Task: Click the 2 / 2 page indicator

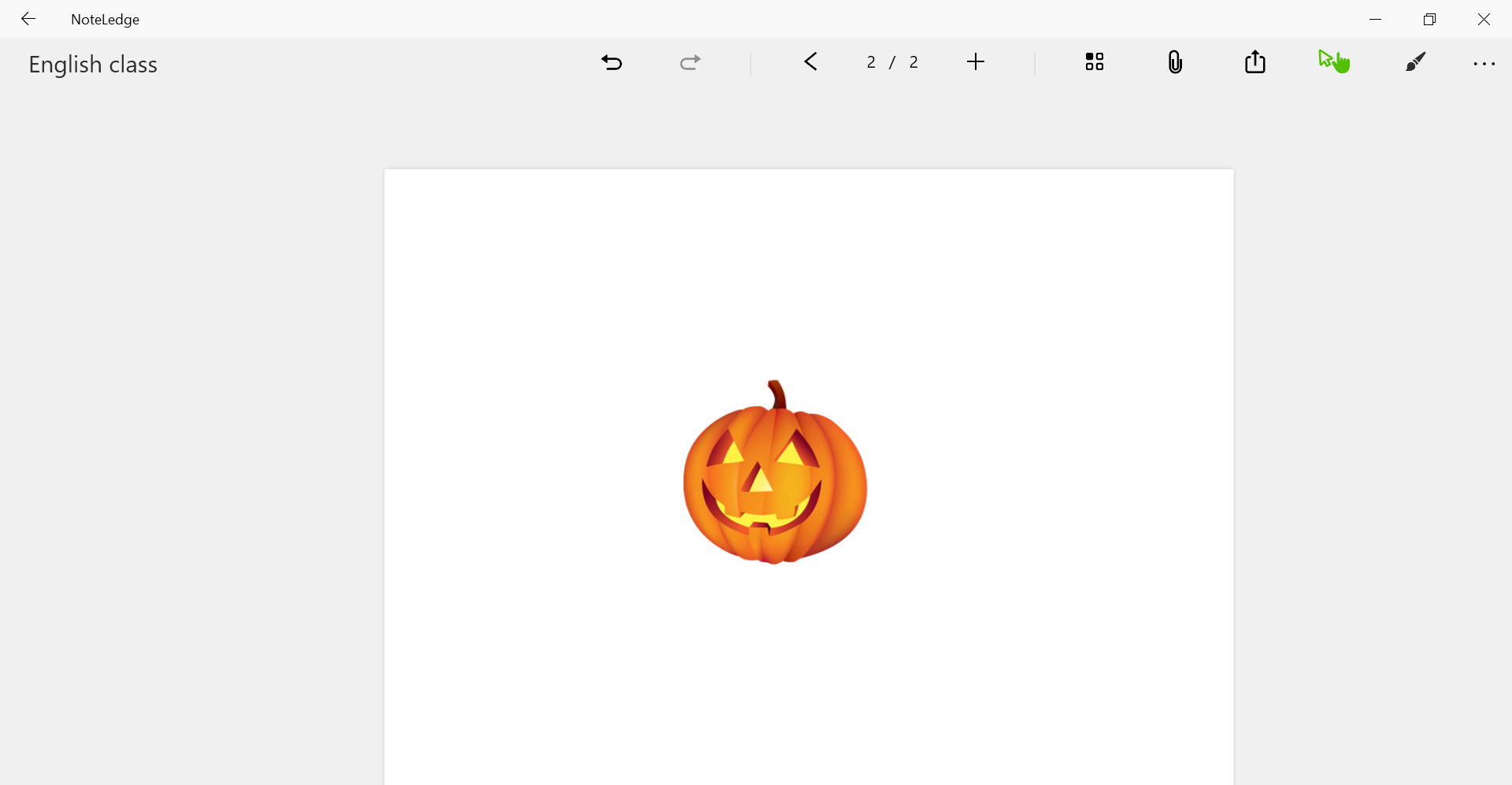Action: click(892, 62)
